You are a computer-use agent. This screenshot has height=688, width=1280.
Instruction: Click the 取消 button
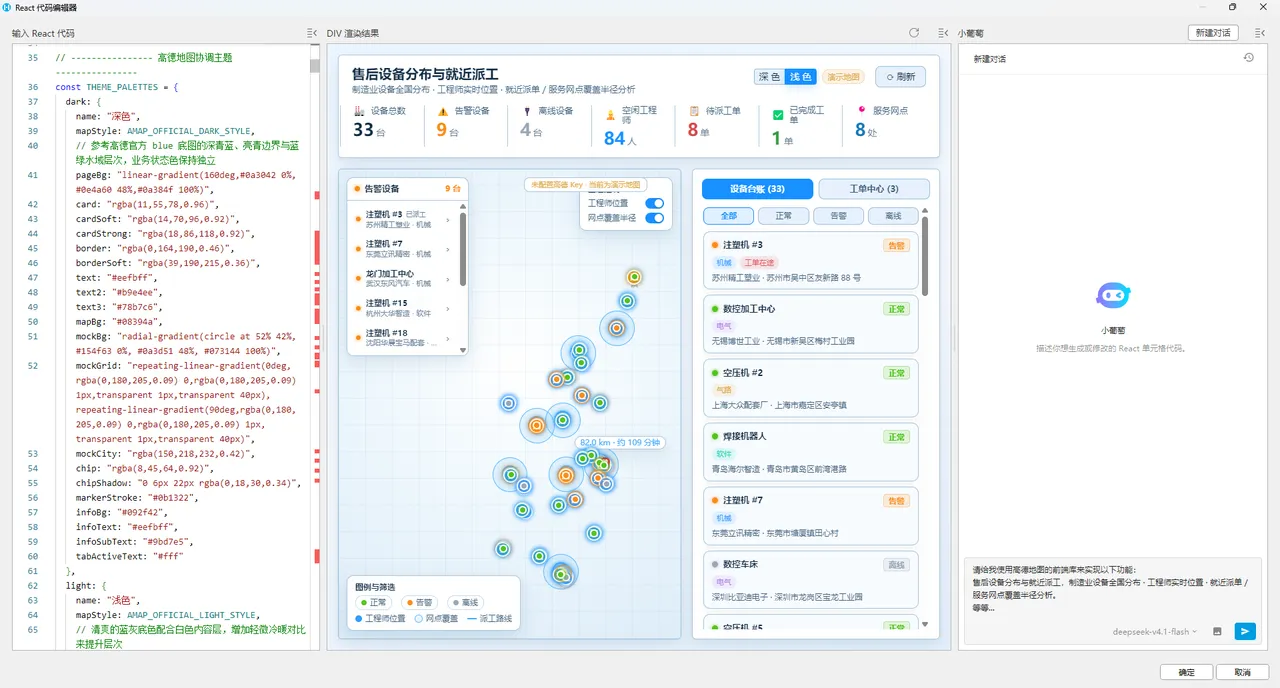[1242, 672]
